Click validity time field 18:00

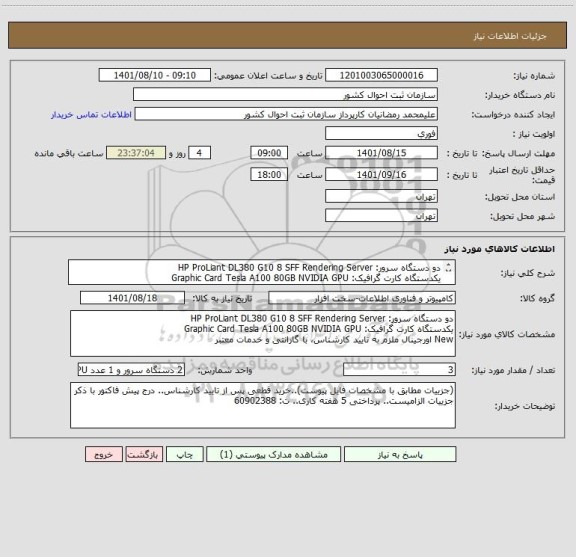269,175
